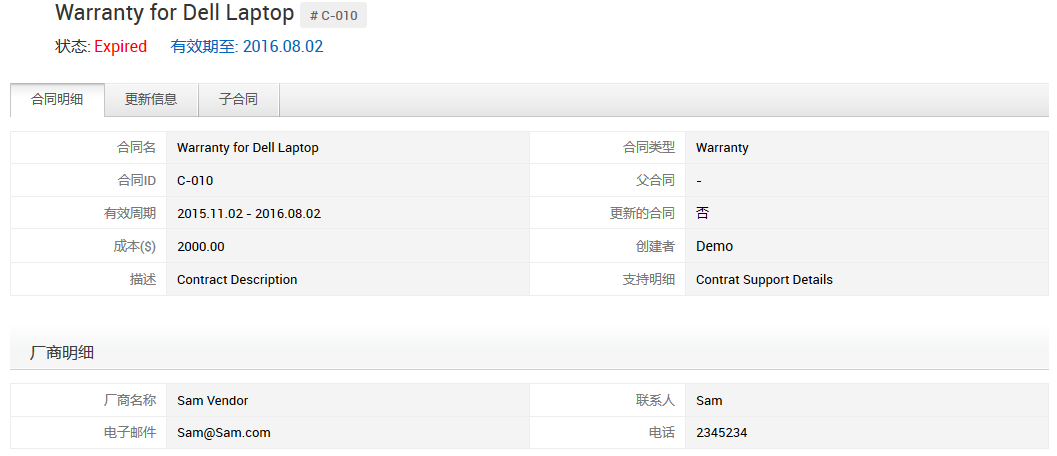This screenshot has width=1057, height=456.
Task: Switch to the 更新信息 tab
Action: click(x=151, y=100)
